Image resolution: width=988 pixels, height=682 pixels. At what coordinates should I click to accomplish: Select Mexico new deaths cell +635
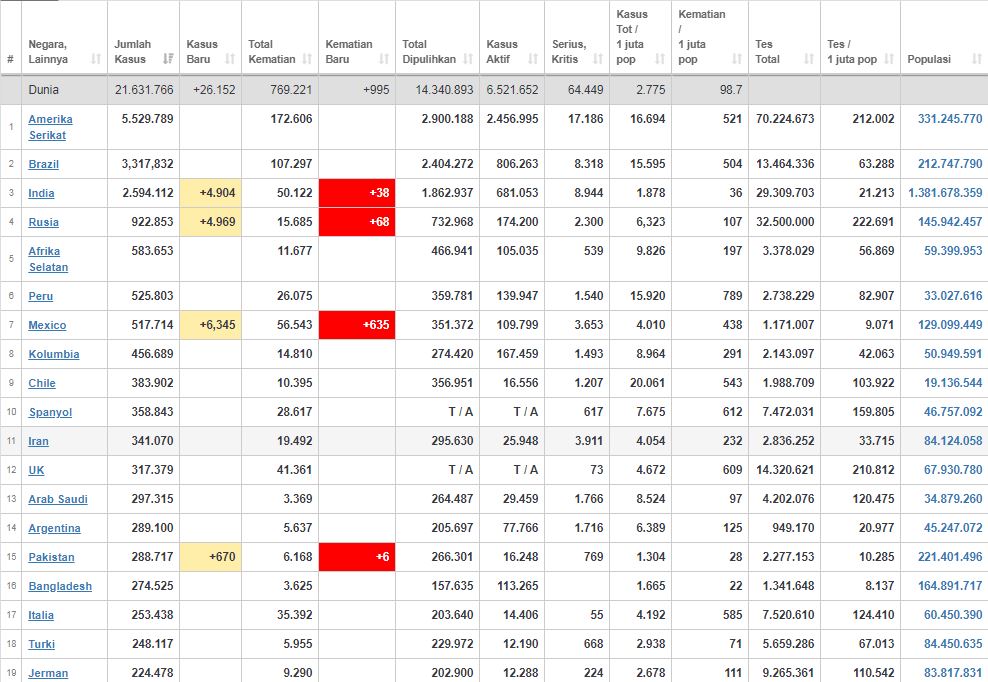tap(357, 325)
